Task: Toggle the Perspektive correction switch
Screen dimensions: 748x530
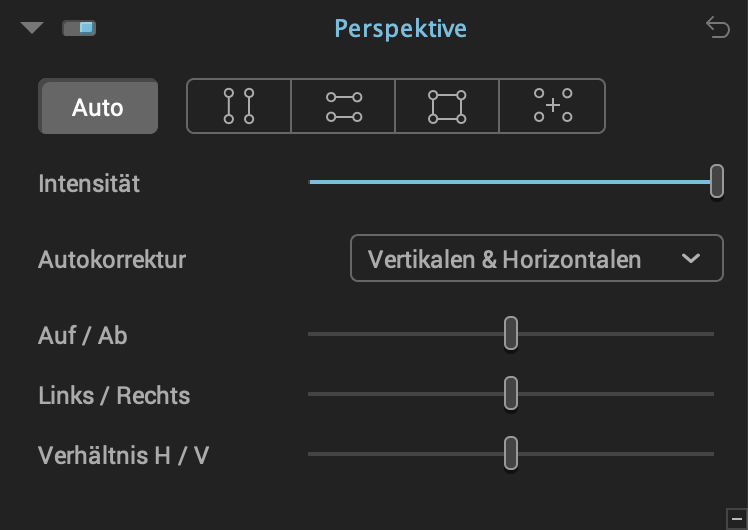Action: (79, 28)
